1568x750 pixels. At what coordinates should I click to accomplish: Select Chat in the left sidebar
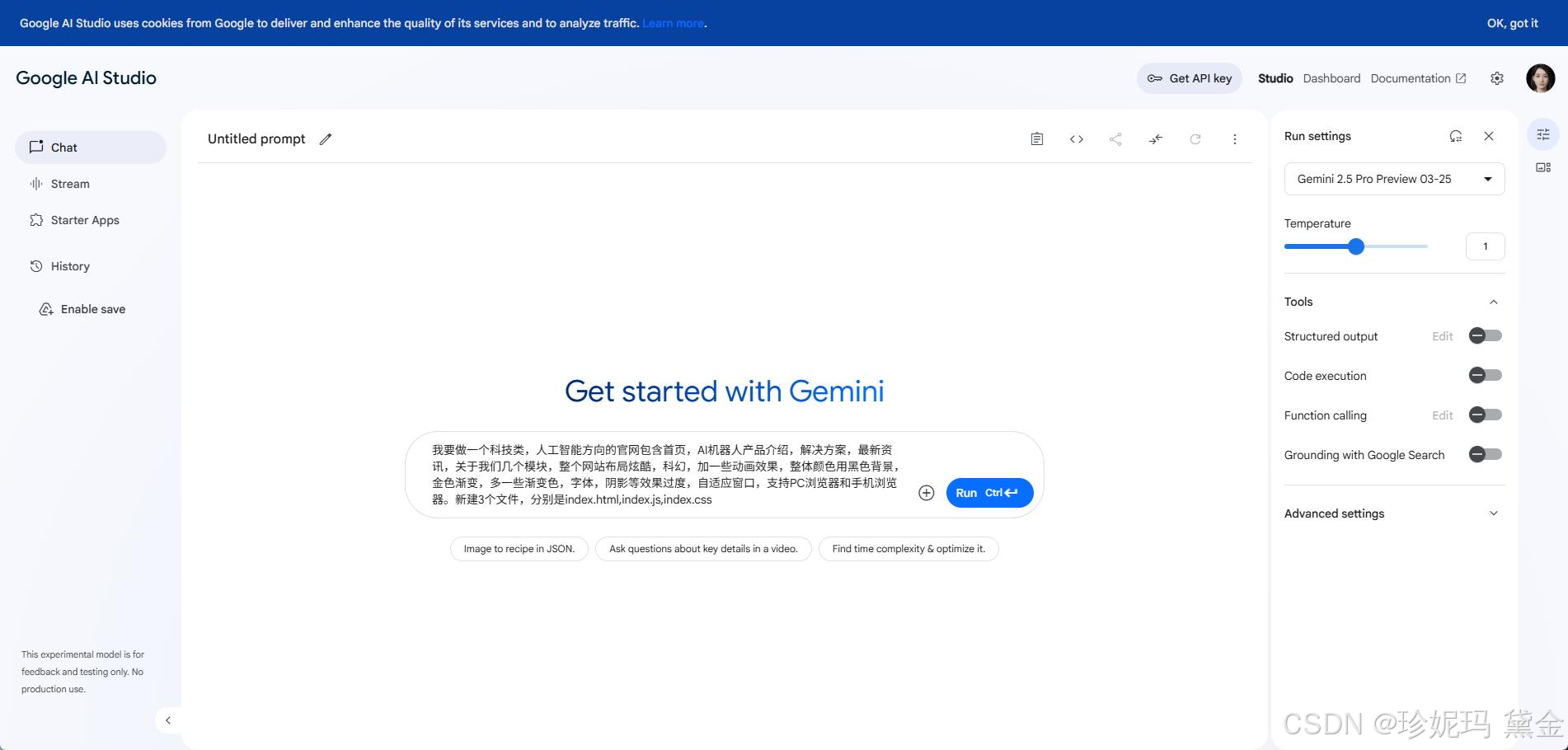pos(91,148)
